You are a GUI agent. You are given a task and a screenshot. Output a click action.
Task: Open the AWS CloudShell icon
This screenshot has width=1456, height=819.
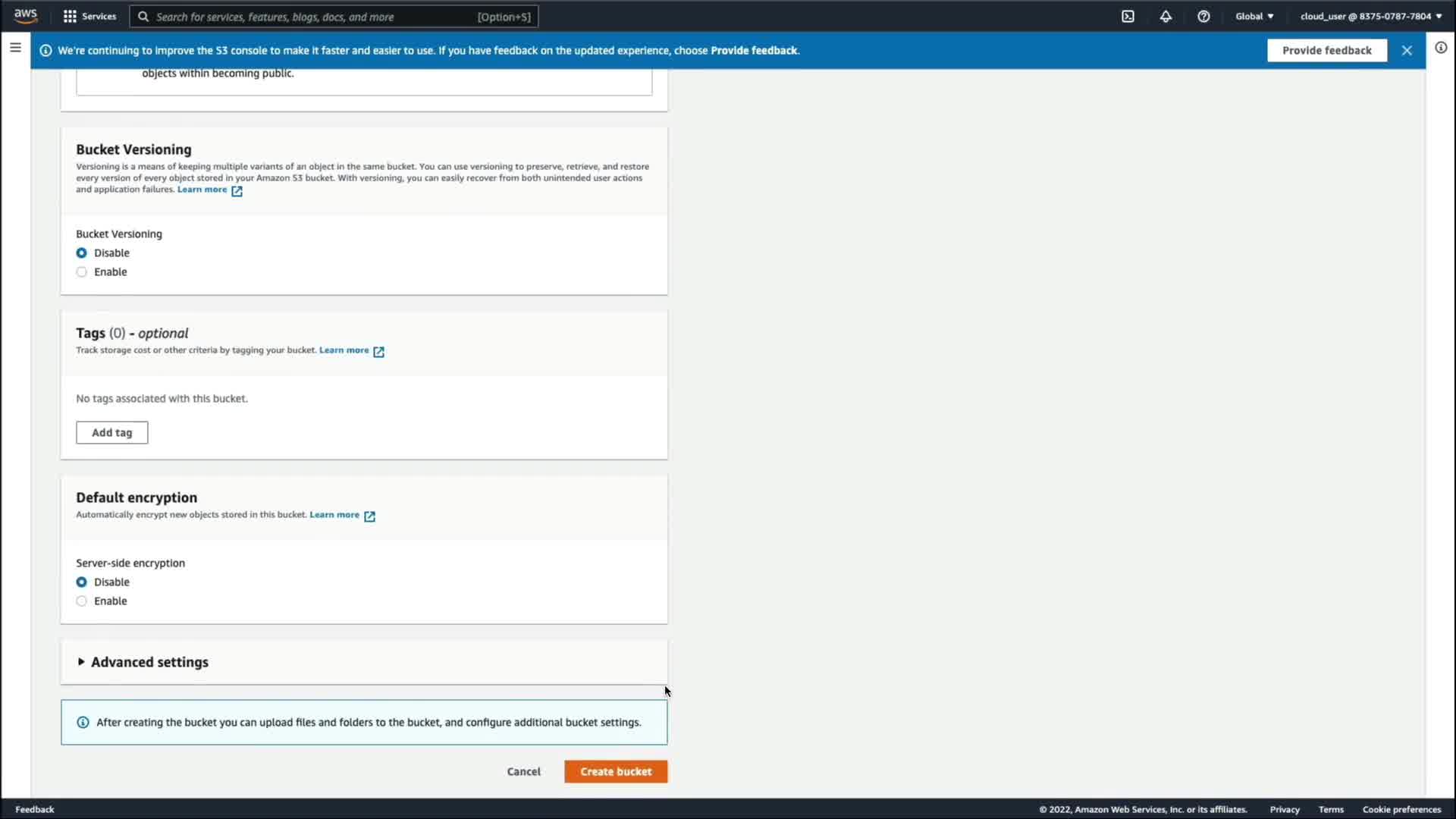(1128, 16)
